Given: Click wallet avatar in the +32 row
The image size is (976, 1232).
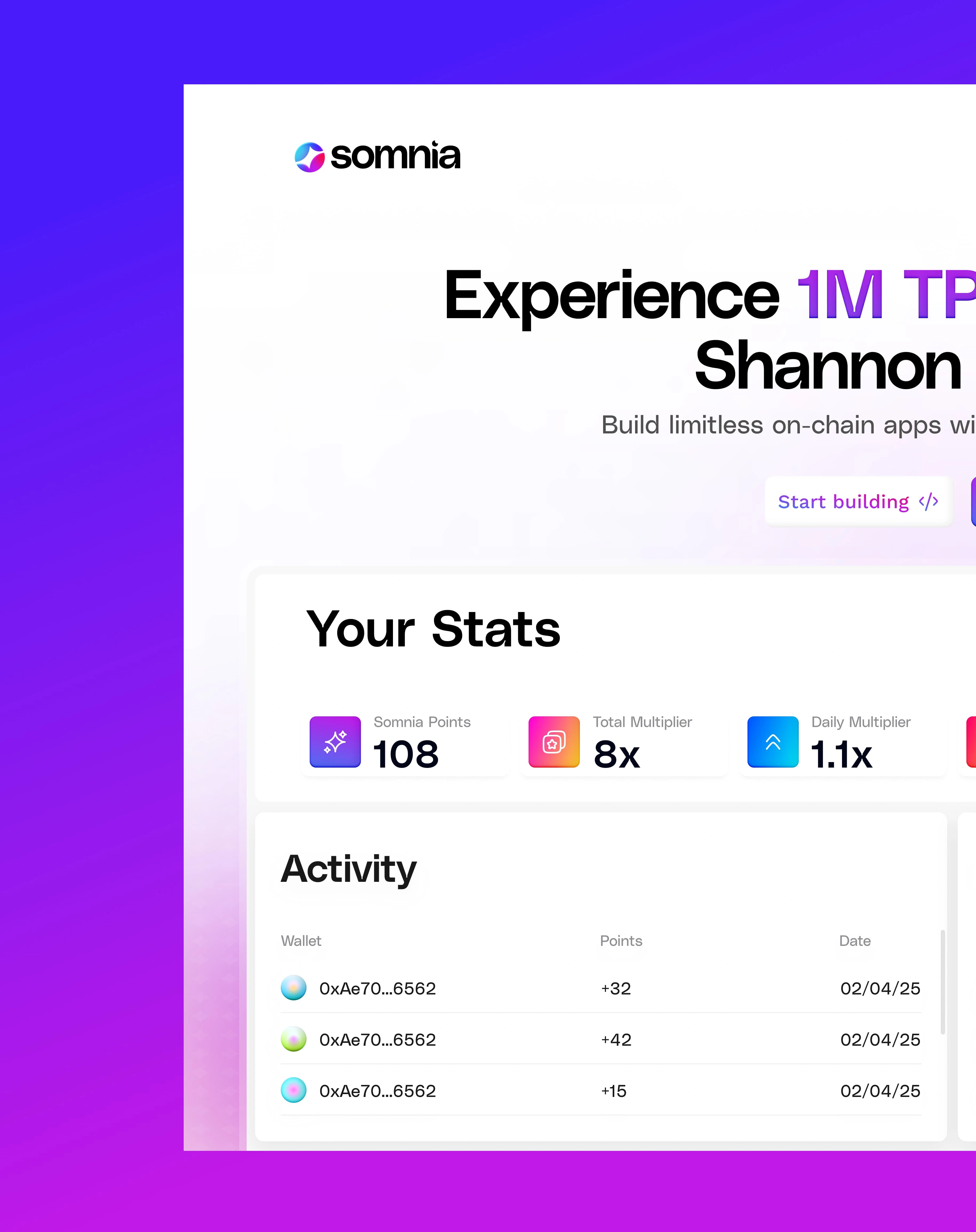Looking at the screenshot, I should coord(294,988).
